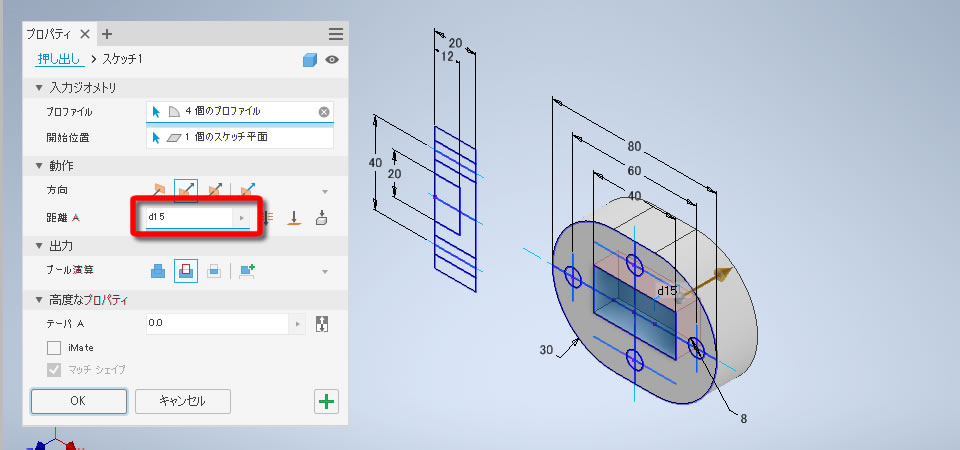Select the 8 hole diameter dimension
This screenshot has width=960, height=450.
(x=743, y=419)
